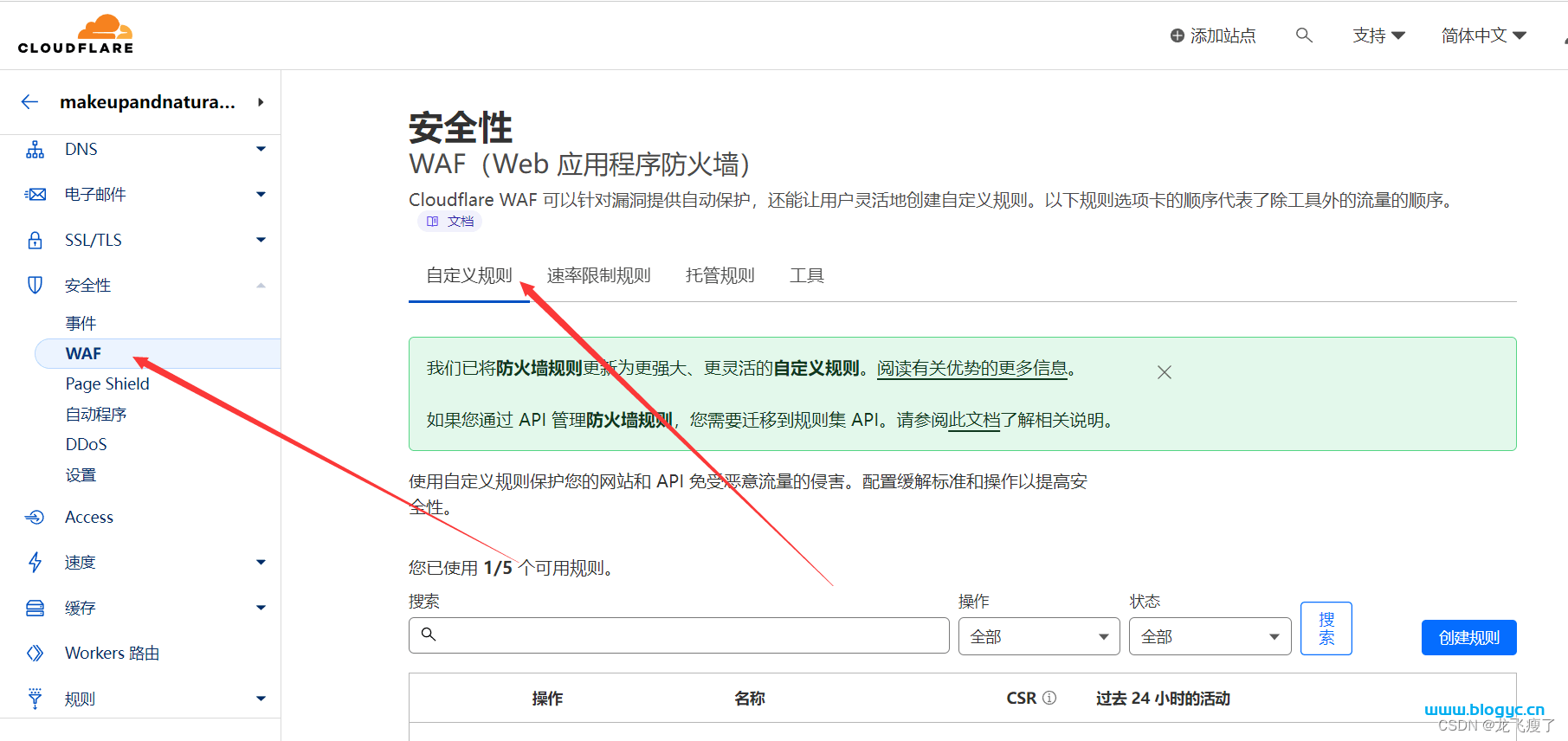Screen dimensions: 1568x741
Task: Click the cache storage icon in sidebar
Action: pyautogui.click(x=35, y=608)
